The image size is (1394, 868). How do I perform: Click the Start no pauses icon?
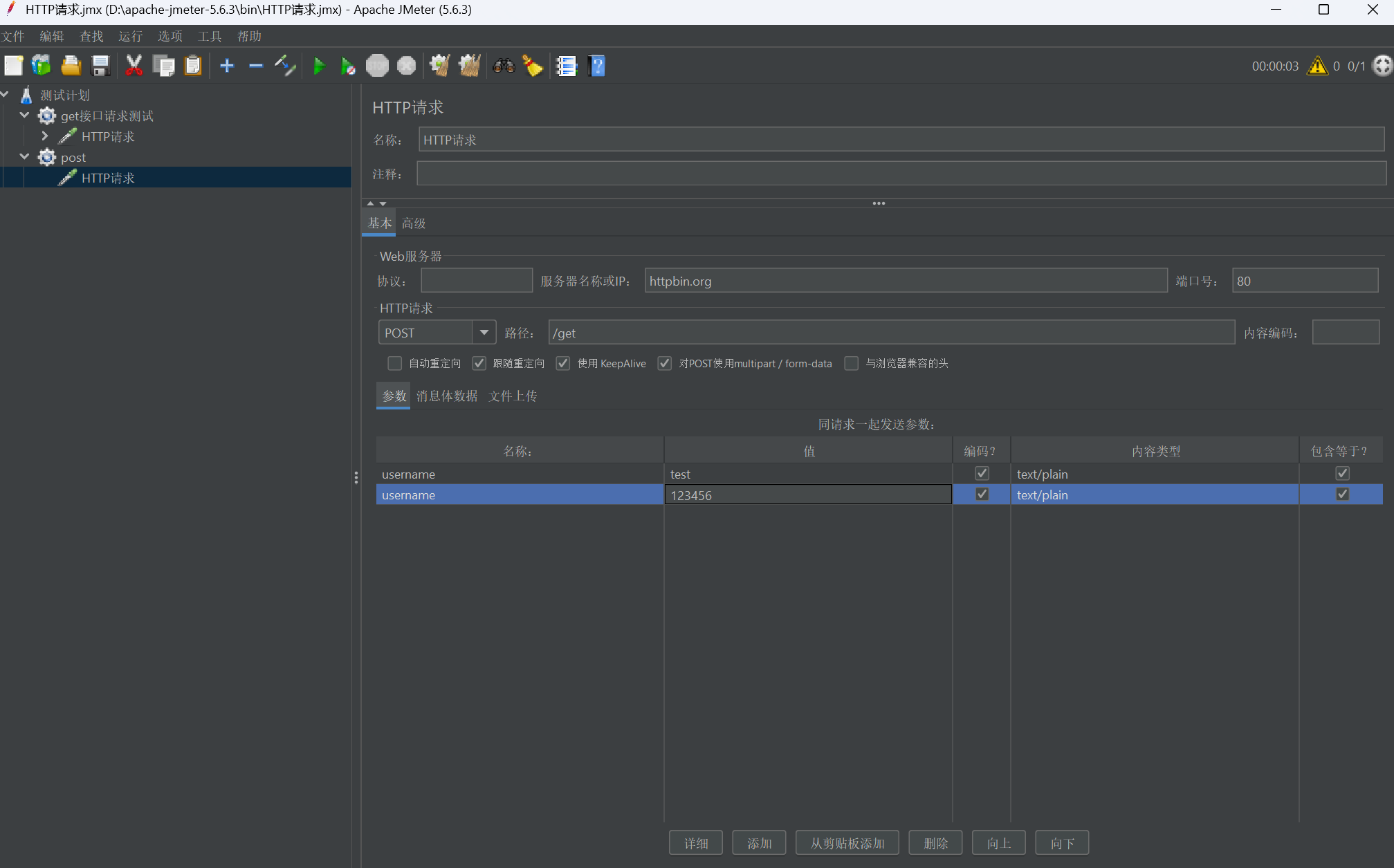(x=348, y=66)
